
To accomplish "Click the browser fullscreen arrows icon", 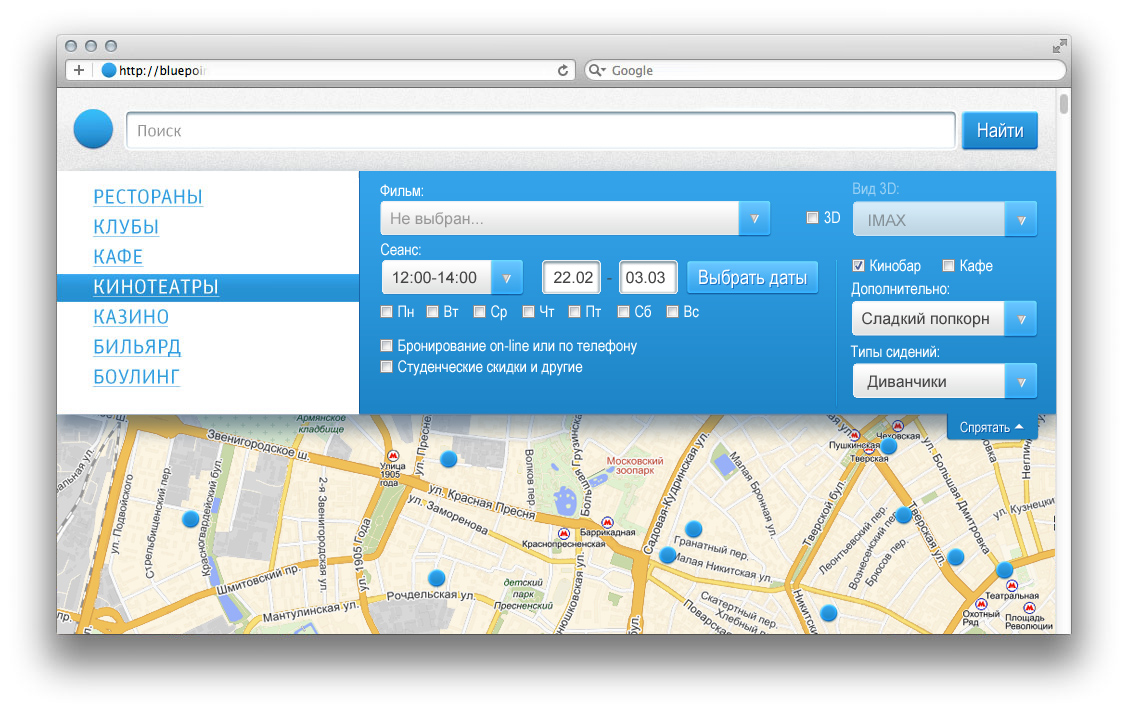I will [x=1059, y=46].
